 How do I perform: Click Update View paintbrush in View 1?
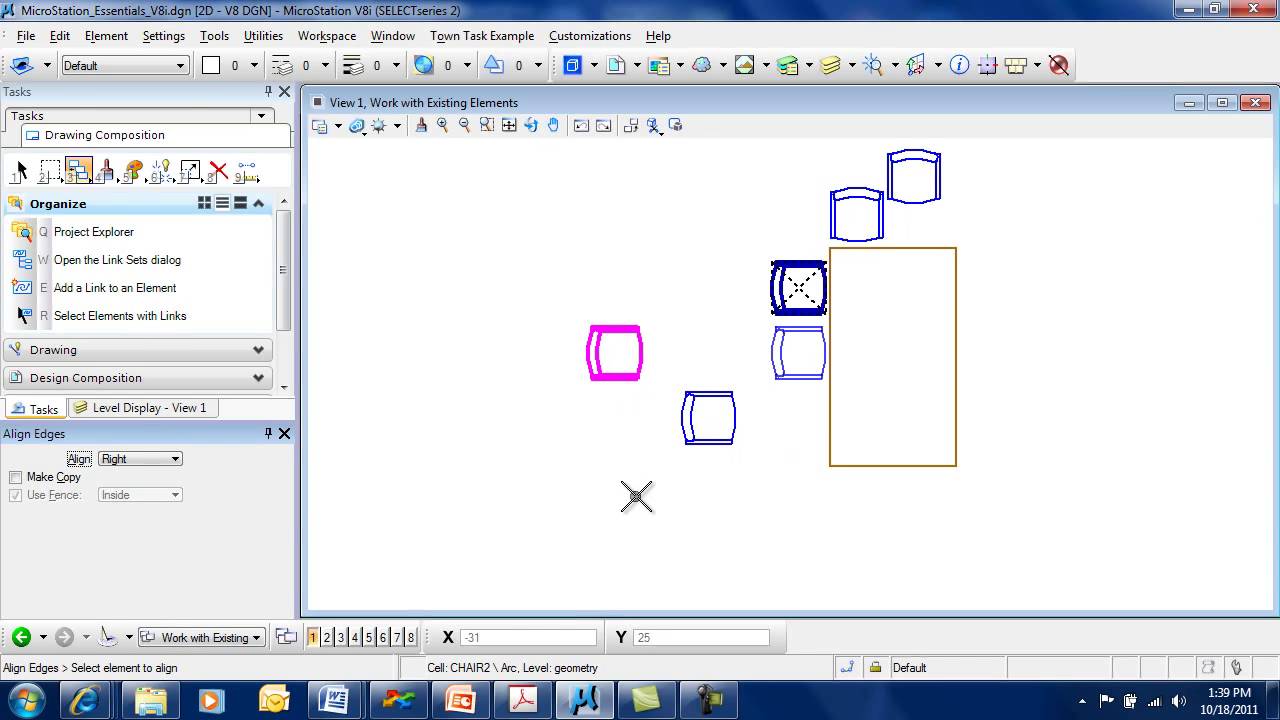click(x=421, y=125)
